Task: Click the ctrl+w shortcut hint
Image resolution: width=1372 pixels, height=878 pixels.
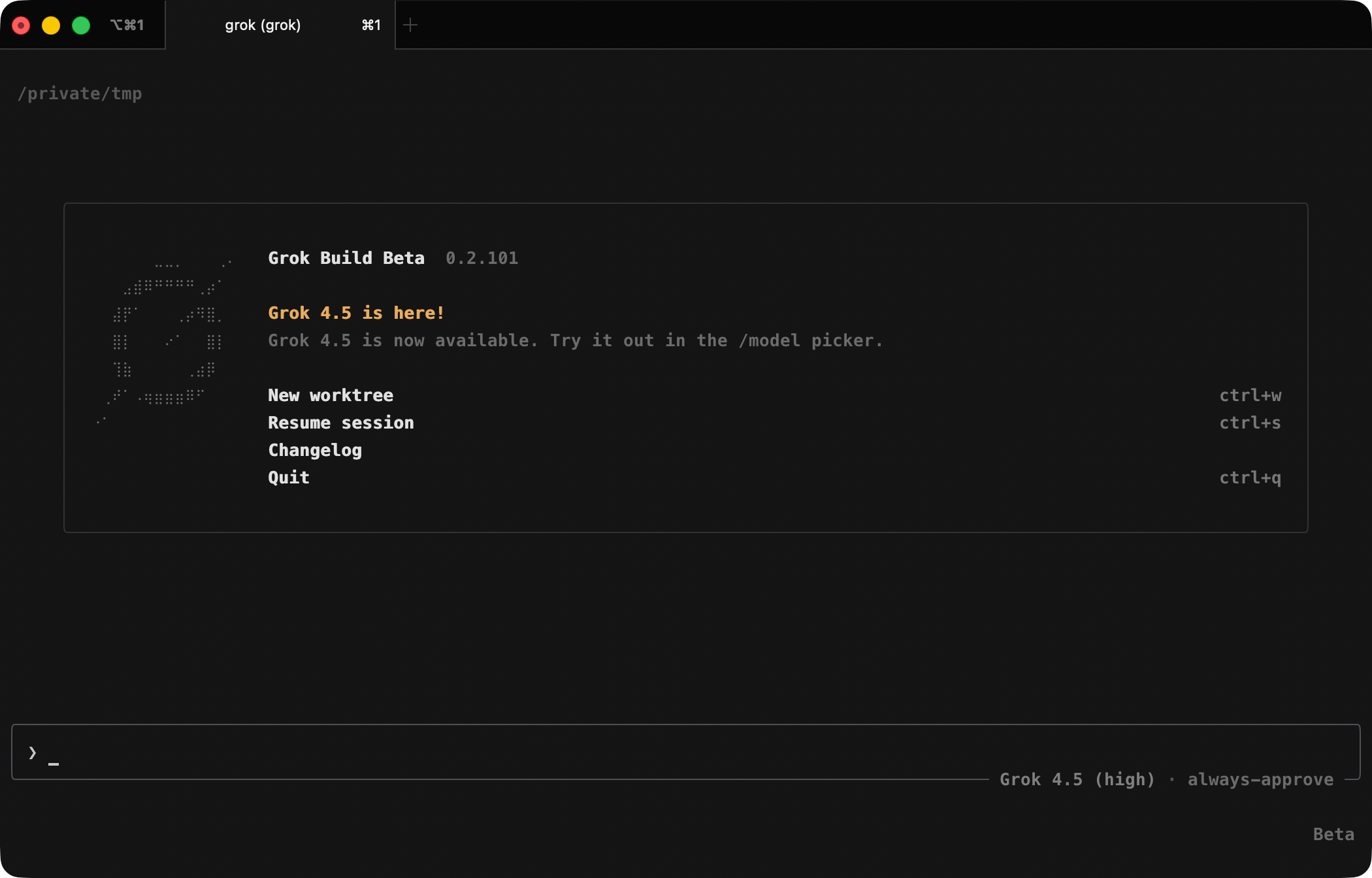Action: click(1250, 395)
